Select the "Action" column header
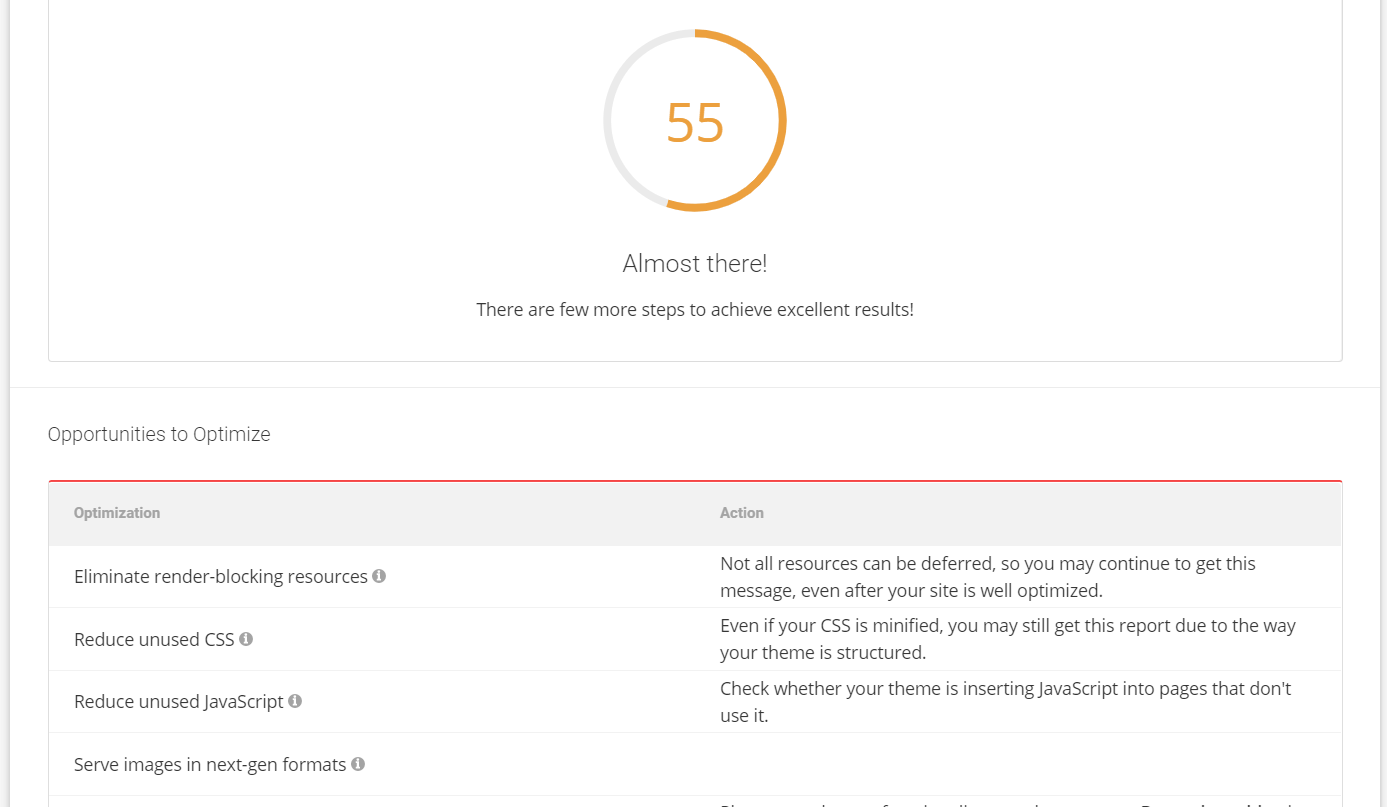Screen dimensions: 1387x807 [741, 512]
